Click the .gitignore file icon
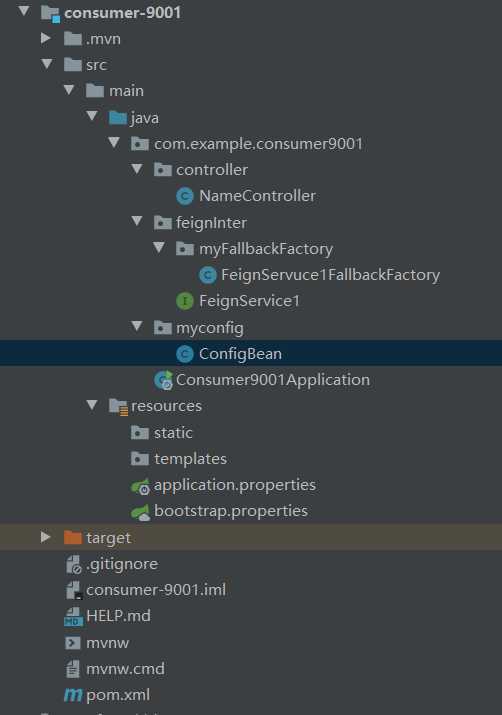This screenshot has height=715, width=502. pyautogui.click(x=73, y=565)
